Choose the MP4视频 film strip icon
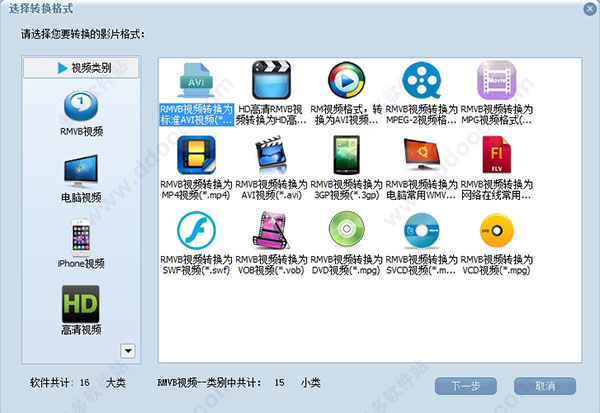 196,155
